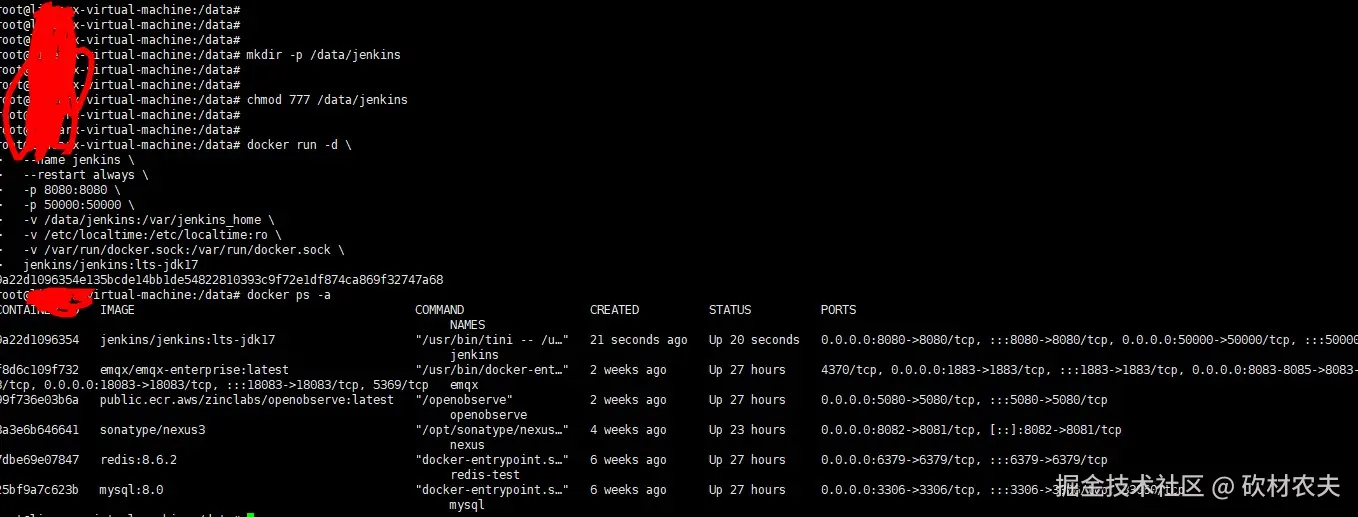Click the green terminal cursor at the prompt
This screenshot has height=517, width=1358.
tap(251, 514)
